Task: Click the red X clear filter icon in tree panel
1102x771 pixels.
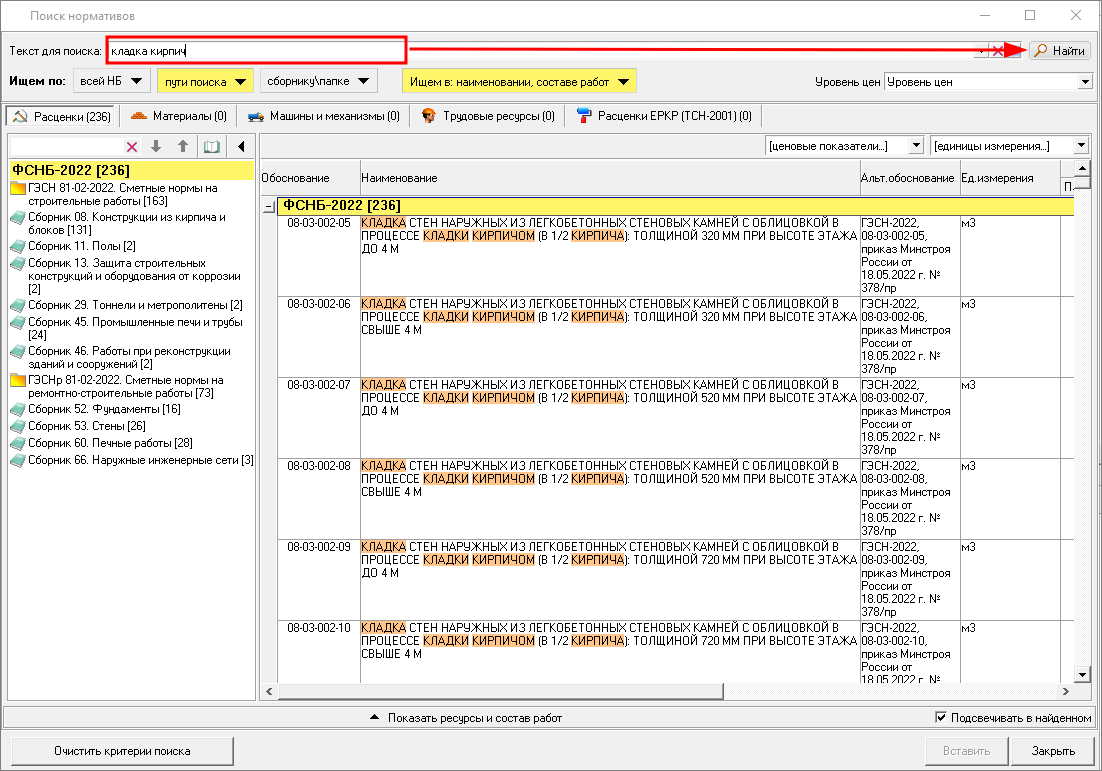Action: 132,147
